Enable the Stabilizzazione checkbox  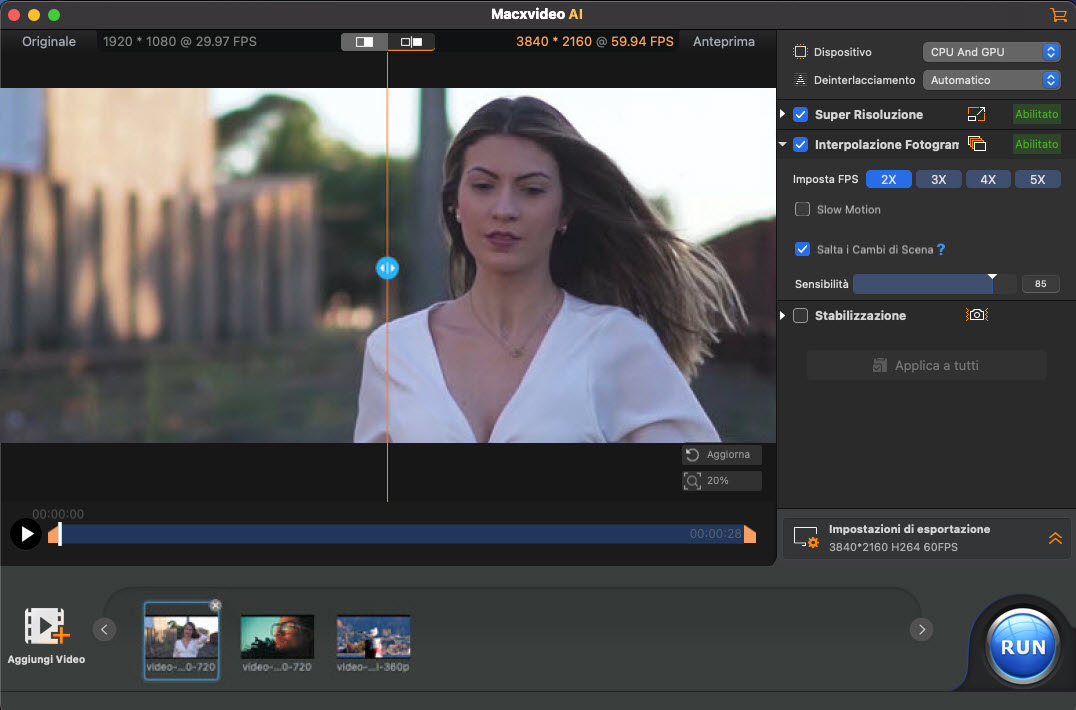pyautogui.click(x=801, y=316)
